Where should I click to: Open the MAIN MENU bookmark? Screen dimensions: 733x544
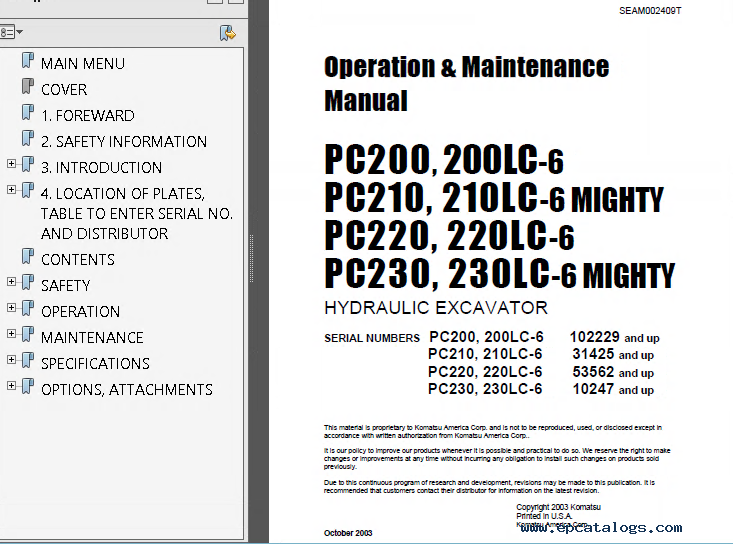pyautogui.click(x=83, y=64)
